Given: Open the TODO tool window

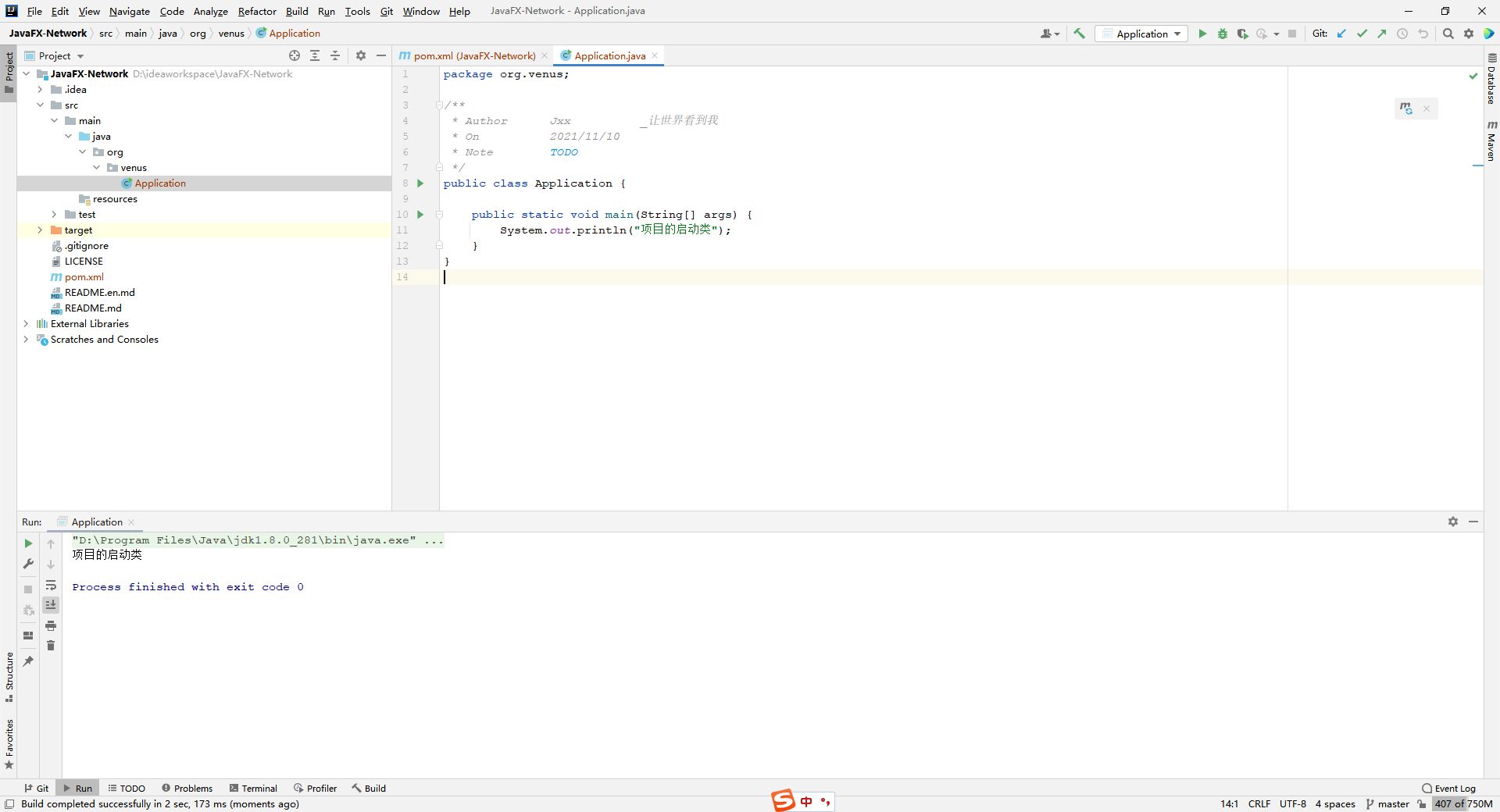Looking at the screenshot, I should pos(127,788).
